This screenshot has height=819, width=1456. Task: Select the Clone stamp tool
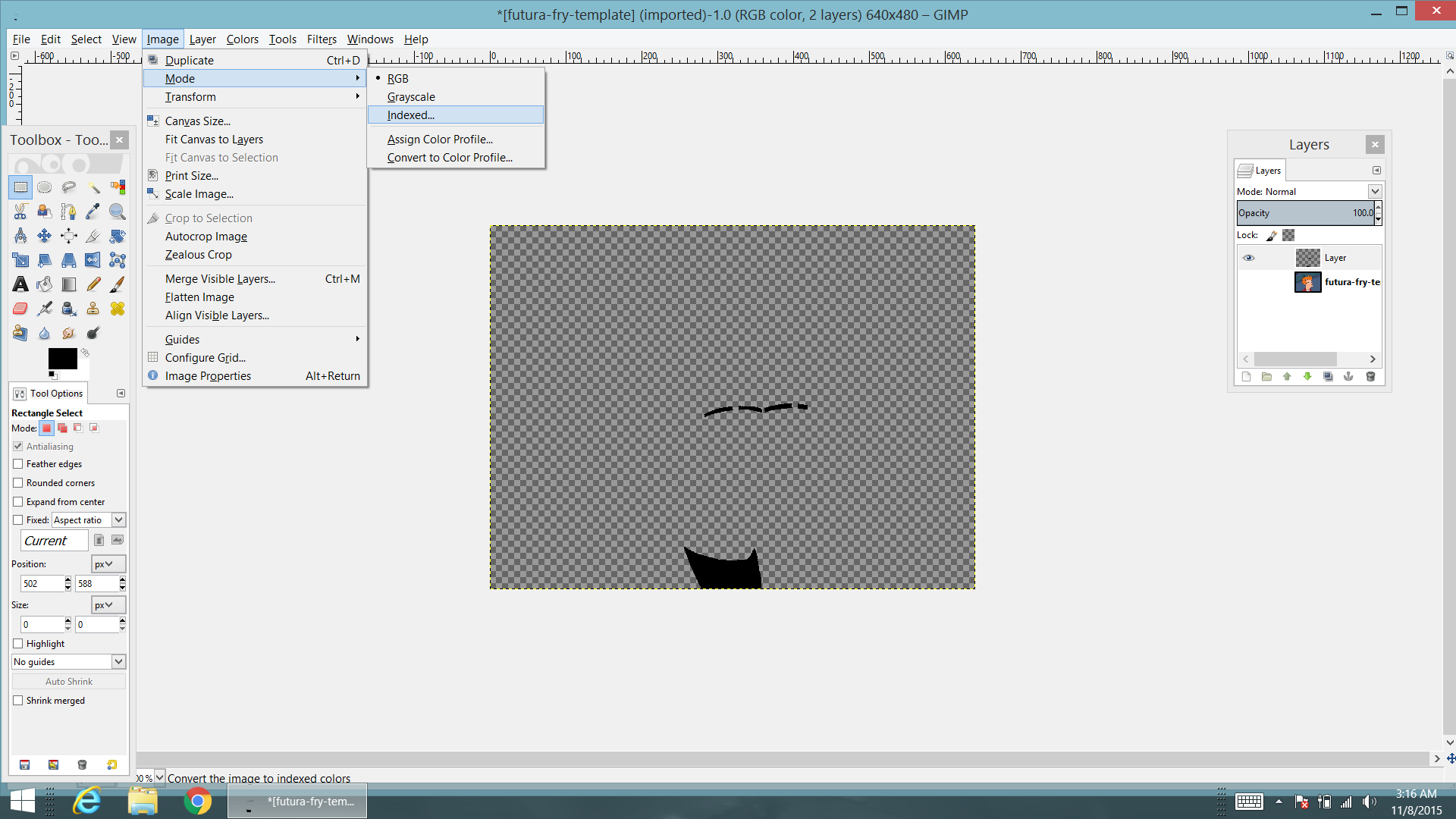pos(93,309)
